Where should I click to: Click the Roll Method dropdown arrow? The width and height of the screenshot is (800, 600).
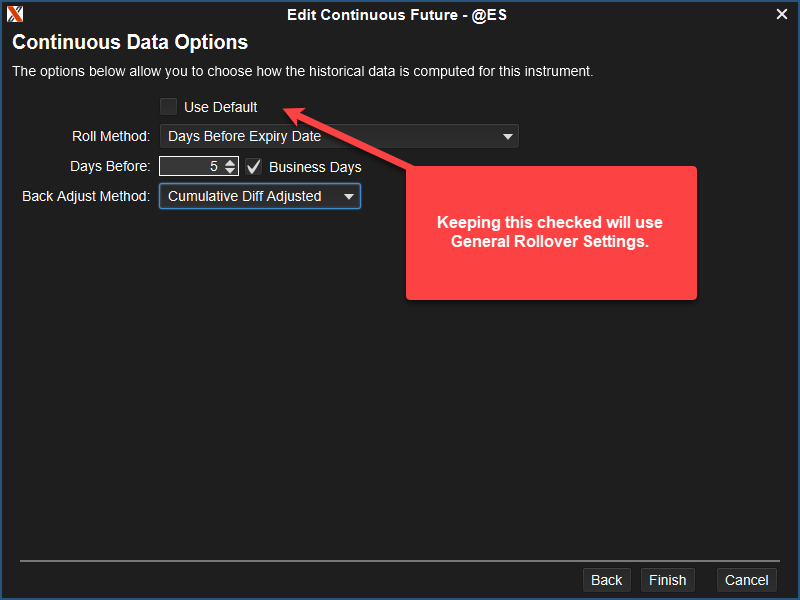[507, 136]
